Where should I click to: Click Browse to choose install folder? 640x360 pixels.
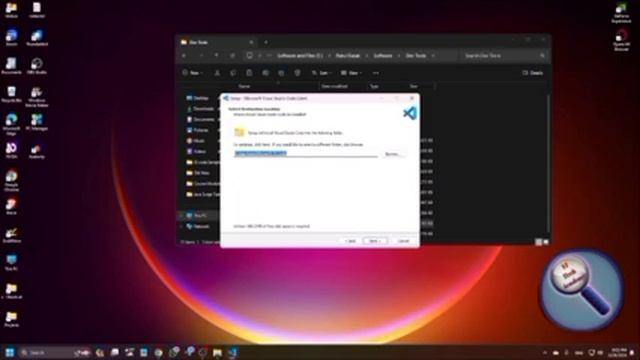(x=392, y=154)
